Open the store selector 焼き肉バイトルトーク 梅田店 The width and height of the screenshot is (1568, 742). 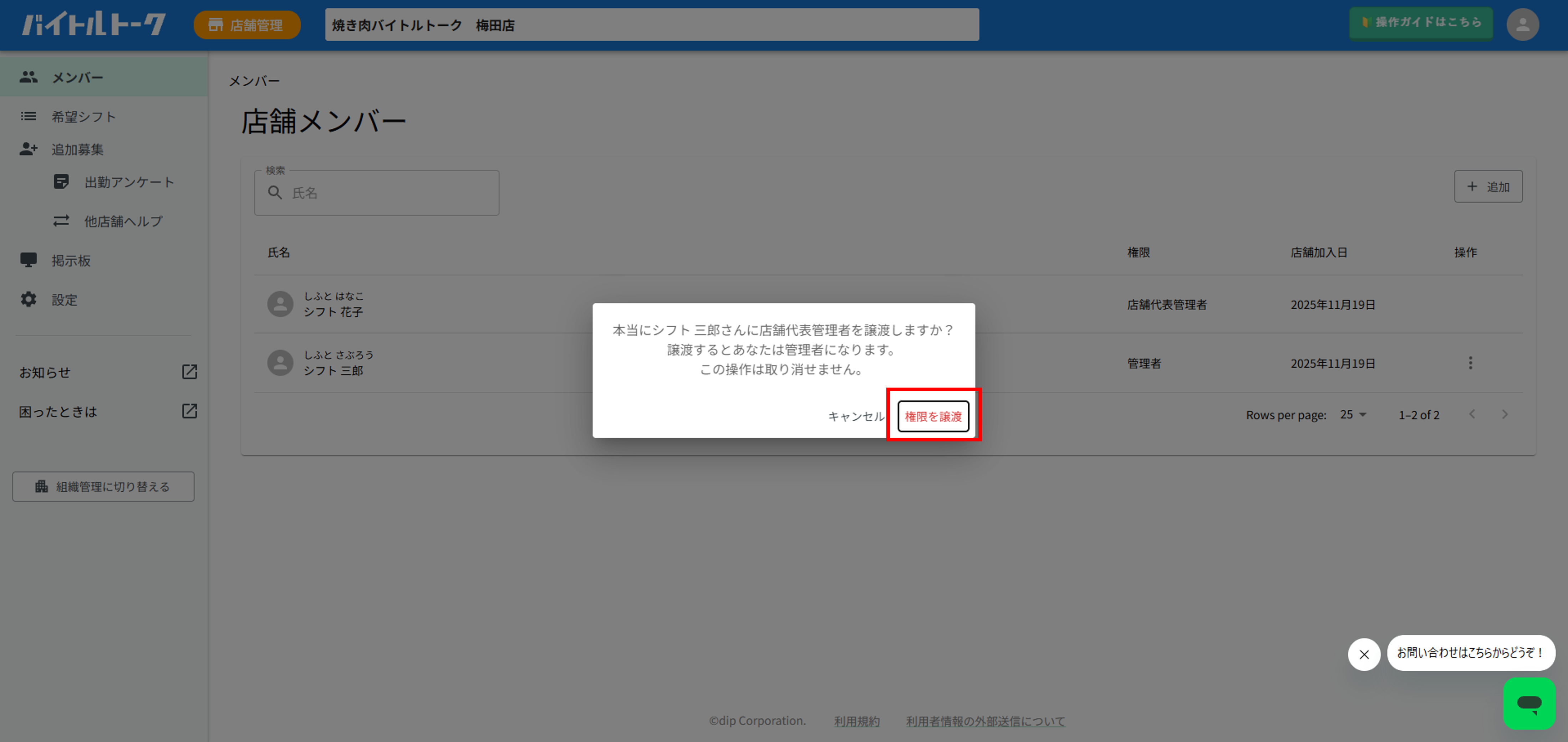point(652,25)
